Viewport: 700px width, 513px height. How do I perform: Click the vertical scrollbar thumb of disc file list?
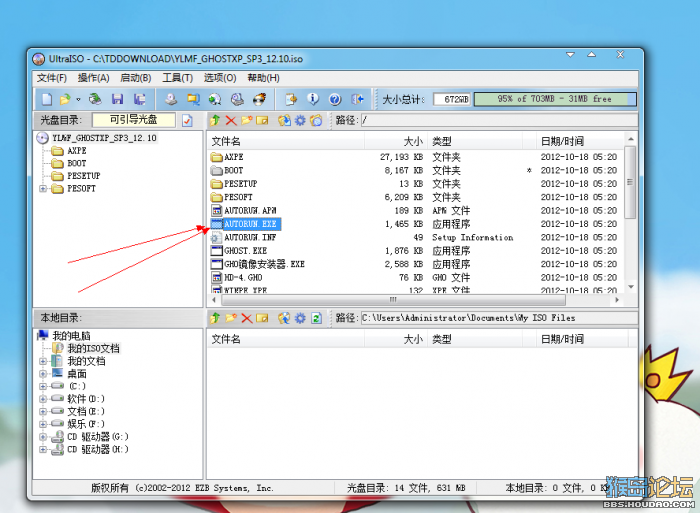pos(630,182)
